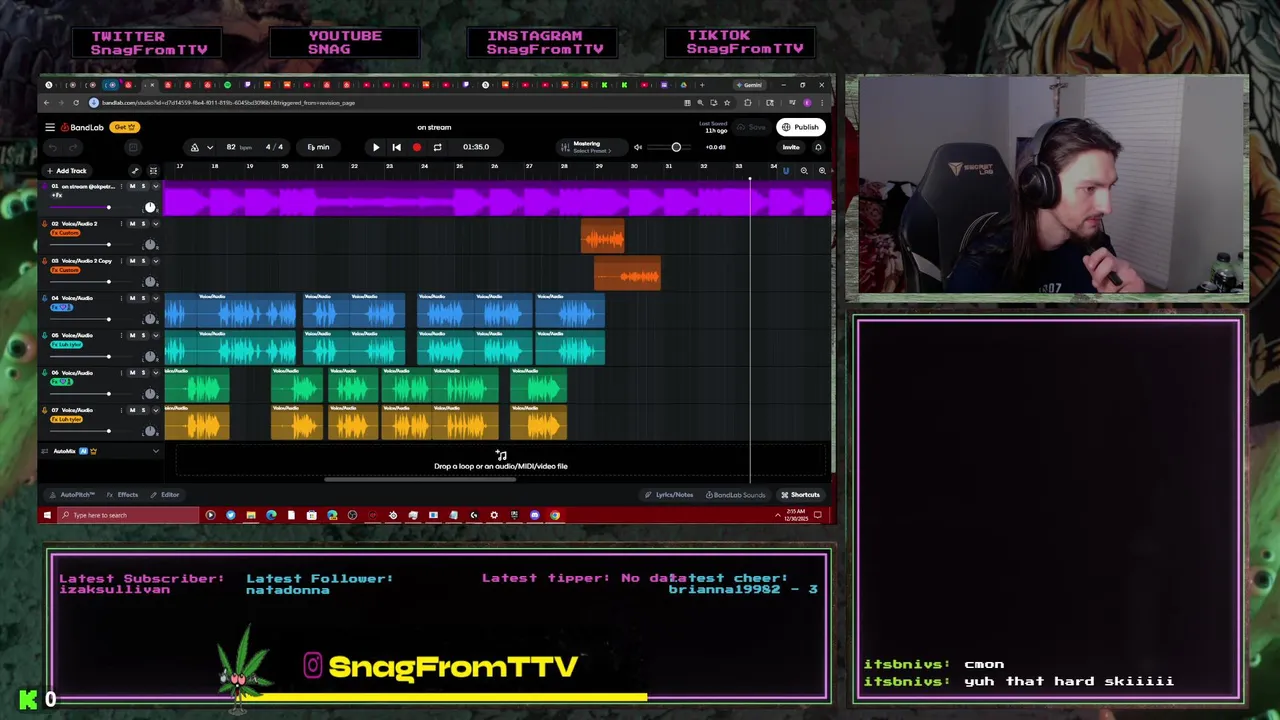Open the Shortcuts panel
Viewport: 1280px width, 720px height.
pos(800,495)
